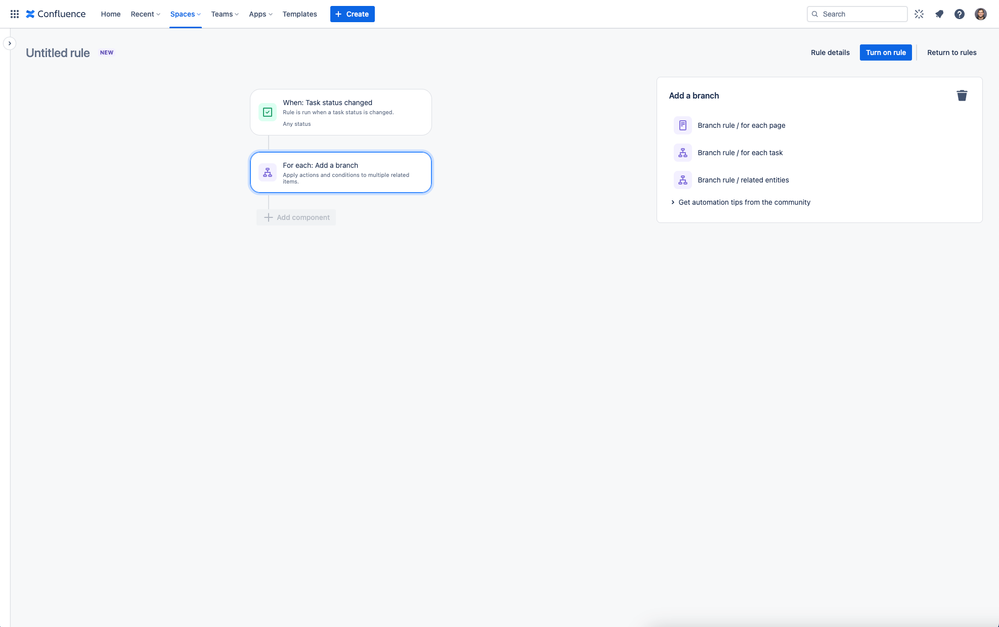
Task: Open the Apps dropdown menu
Action: click(261, 14)
